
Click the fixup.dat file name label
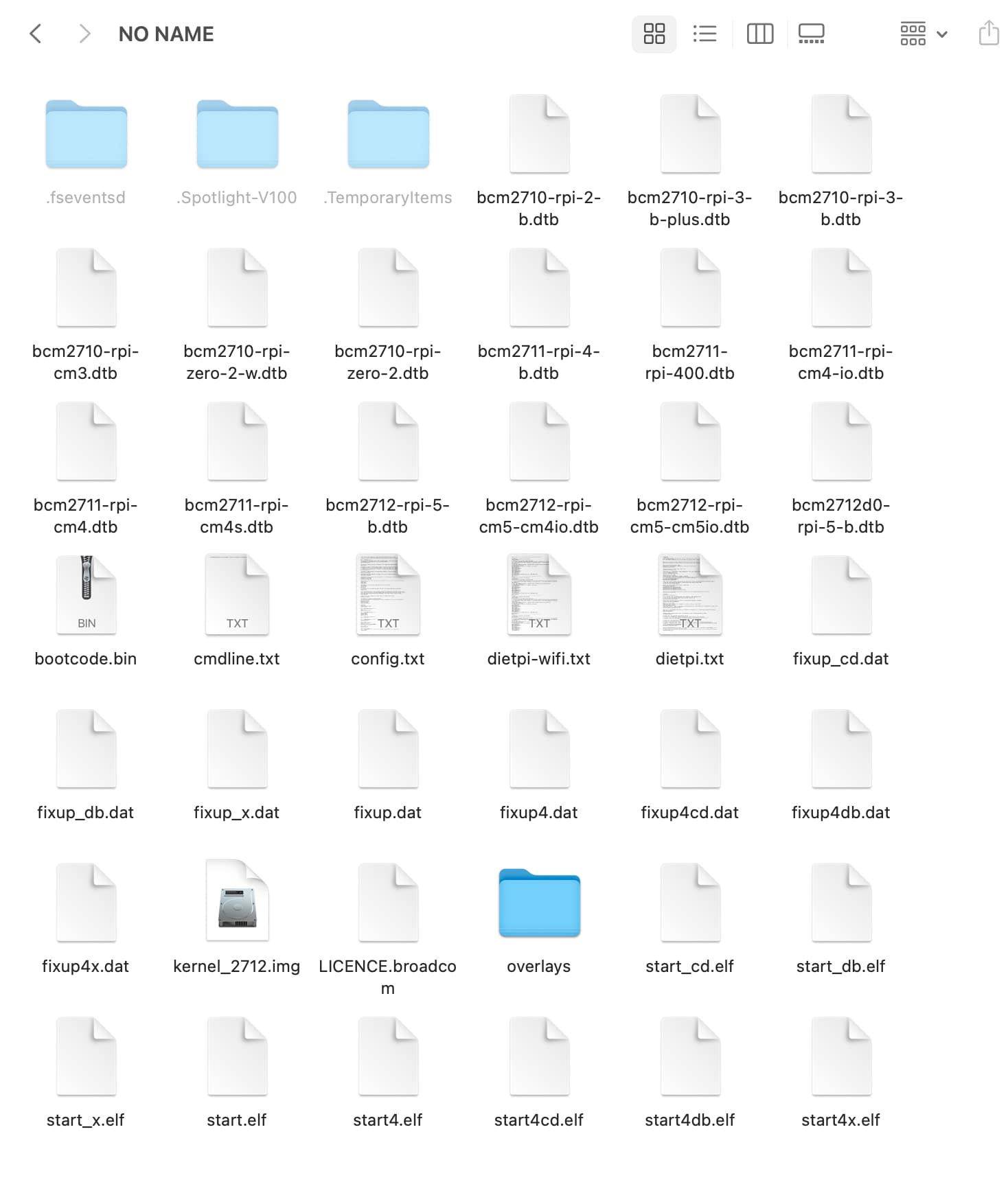pyautogui.click(x=388, y=813)
